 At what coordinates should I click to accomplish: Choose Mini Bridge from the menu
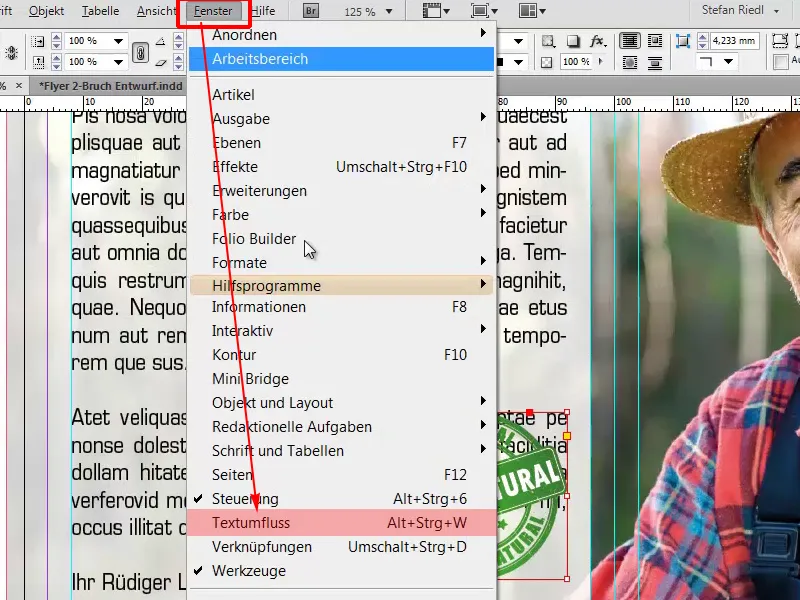click(x=341, y=379)
